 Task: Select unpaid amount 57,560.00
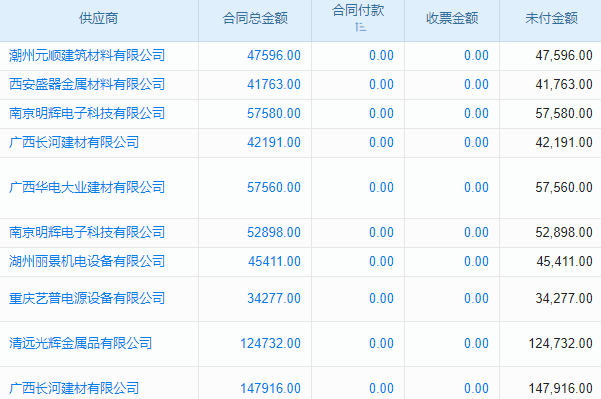564,187
